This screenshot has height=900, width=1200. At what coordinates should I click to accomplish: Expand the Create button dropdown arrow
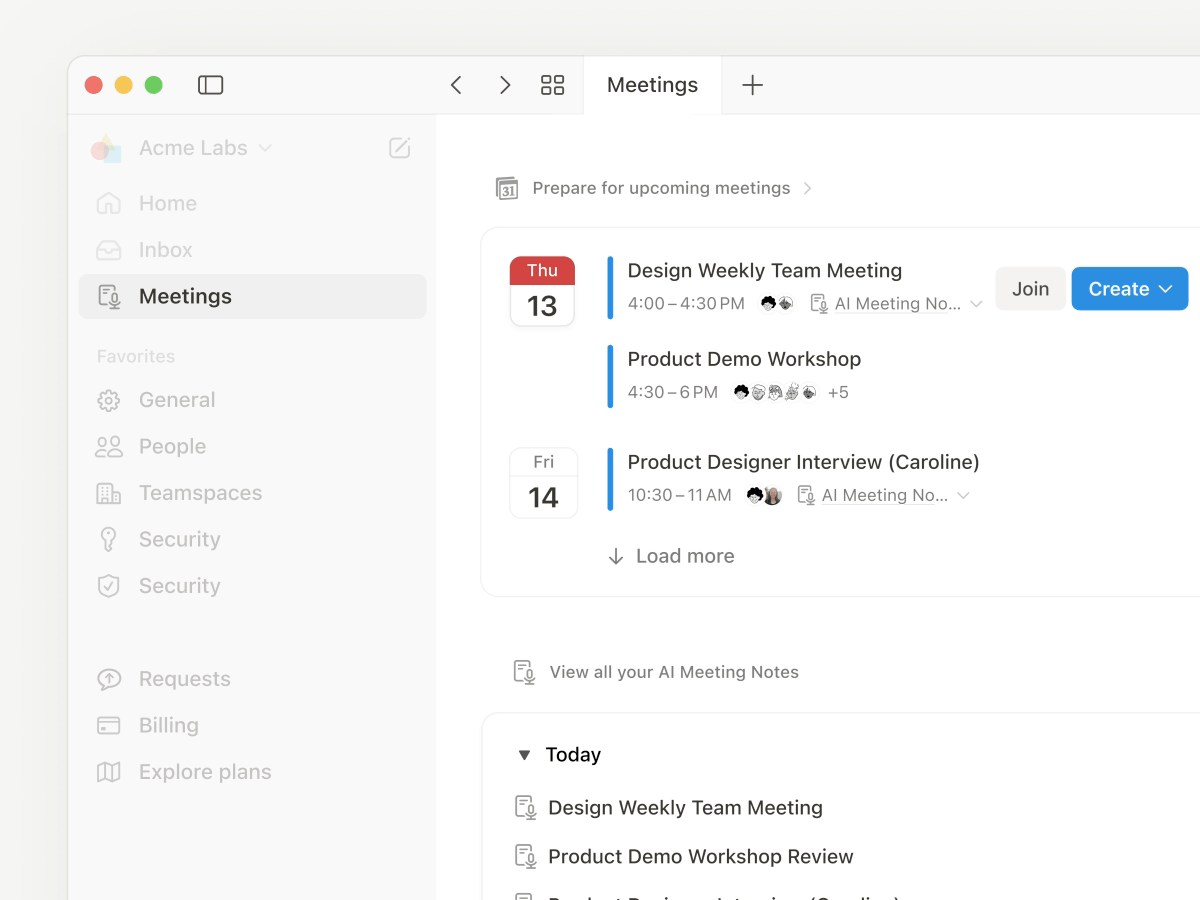[x=1166, y=288]
